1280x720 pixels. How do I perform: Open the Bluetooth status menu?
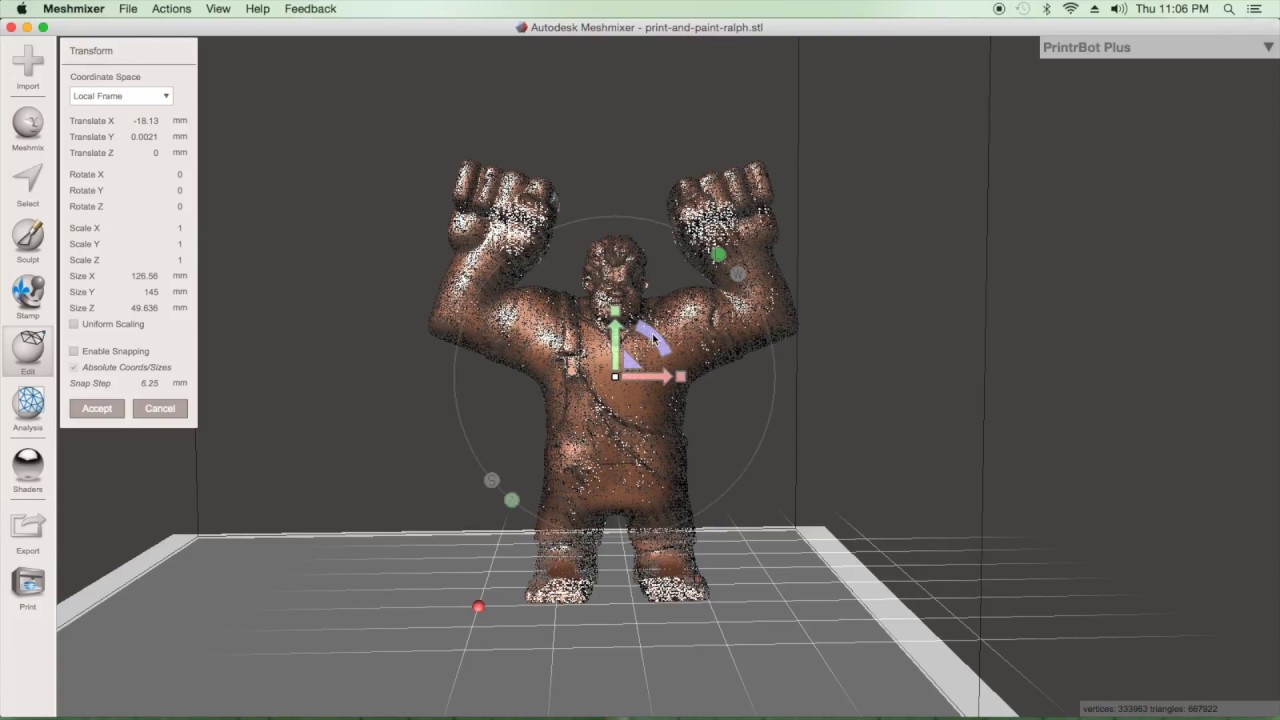click(1047, 9)
